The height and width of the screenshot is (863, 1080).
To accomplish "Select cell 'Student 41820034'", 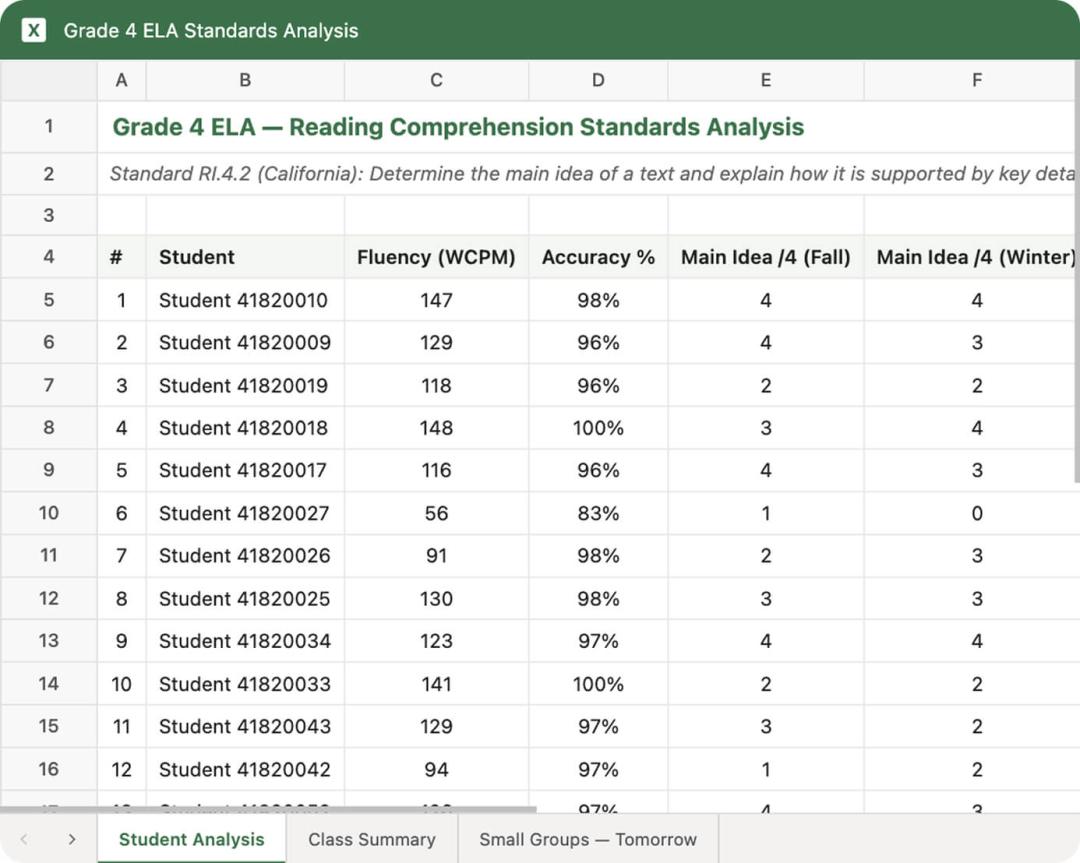I will pos(245,641).
